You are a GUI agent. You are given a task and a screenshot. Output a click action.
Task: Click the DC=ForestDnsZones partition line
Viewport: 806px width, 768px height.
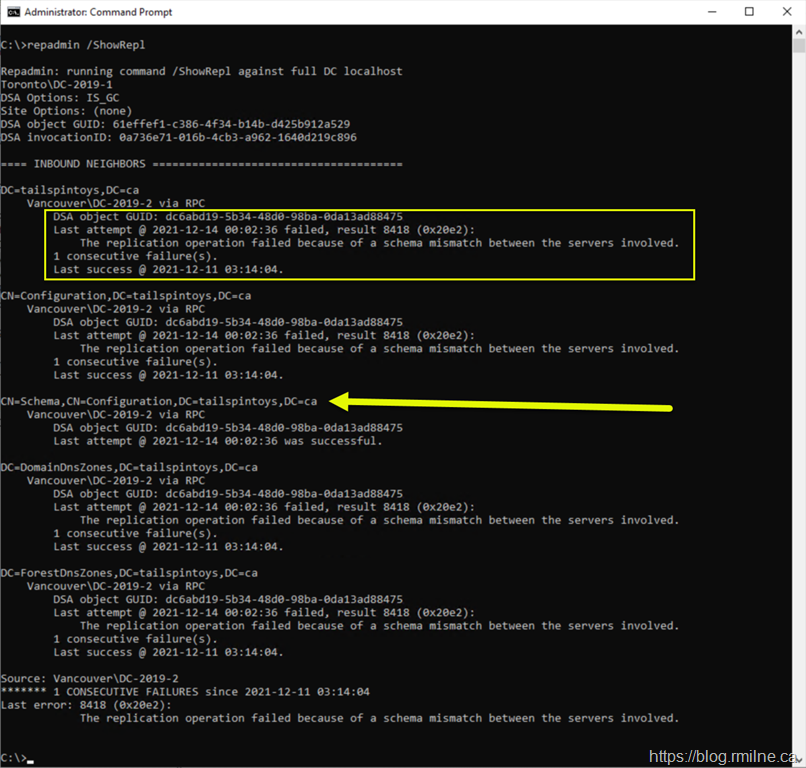[x=129, y=573]
